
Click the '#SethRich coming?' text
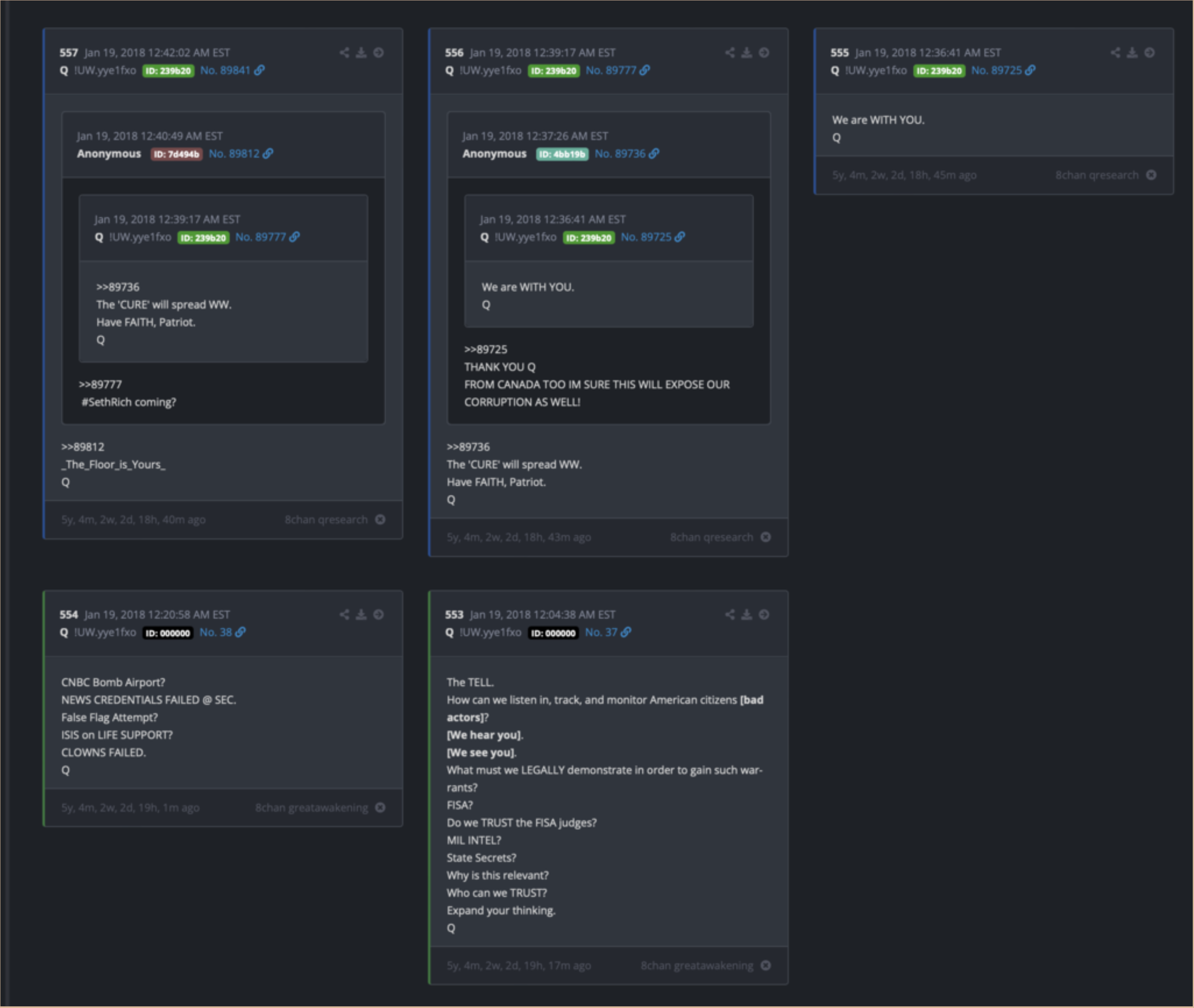point(129,402)
